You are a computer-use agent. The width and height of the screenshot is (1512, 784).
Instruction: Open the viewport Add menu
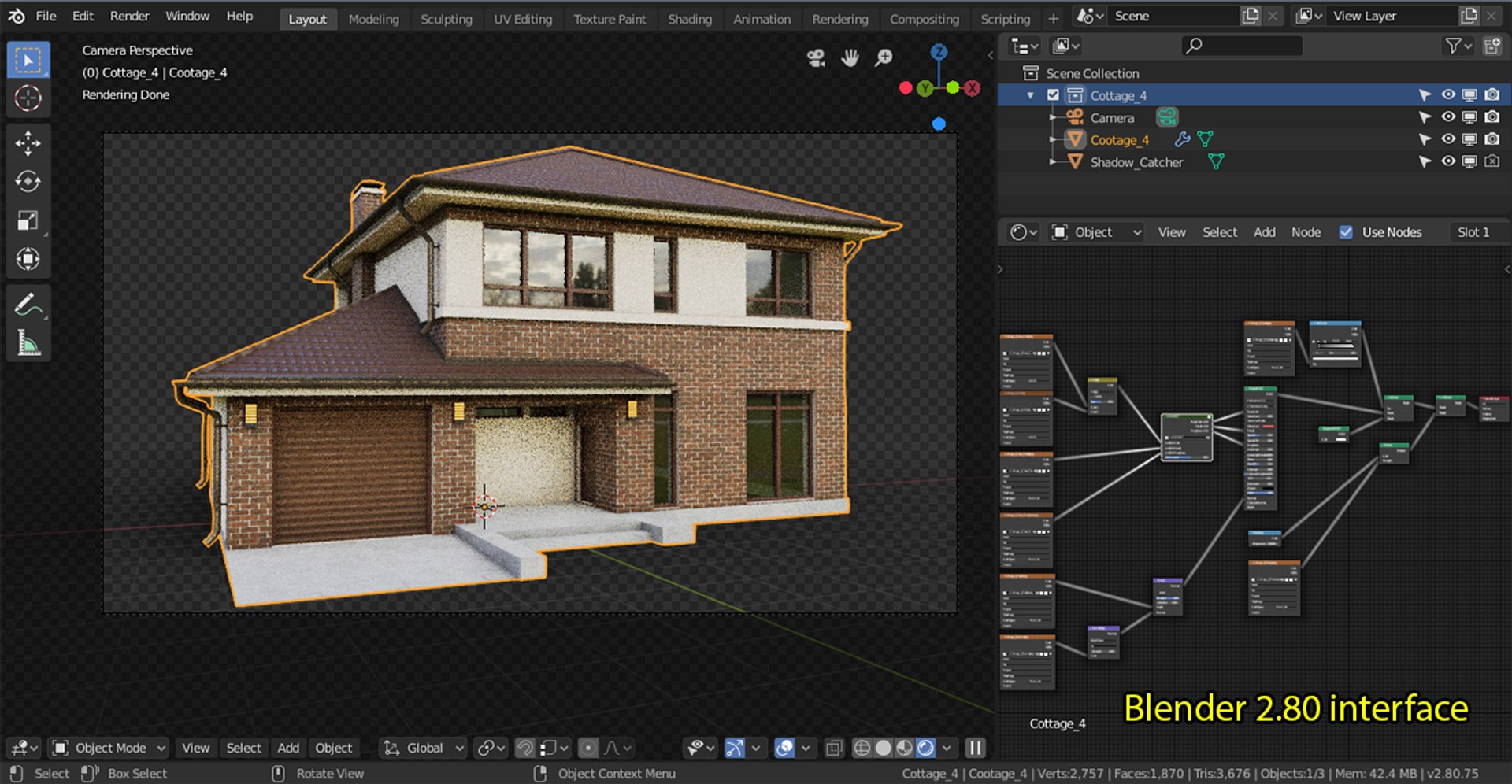[288, 748]
